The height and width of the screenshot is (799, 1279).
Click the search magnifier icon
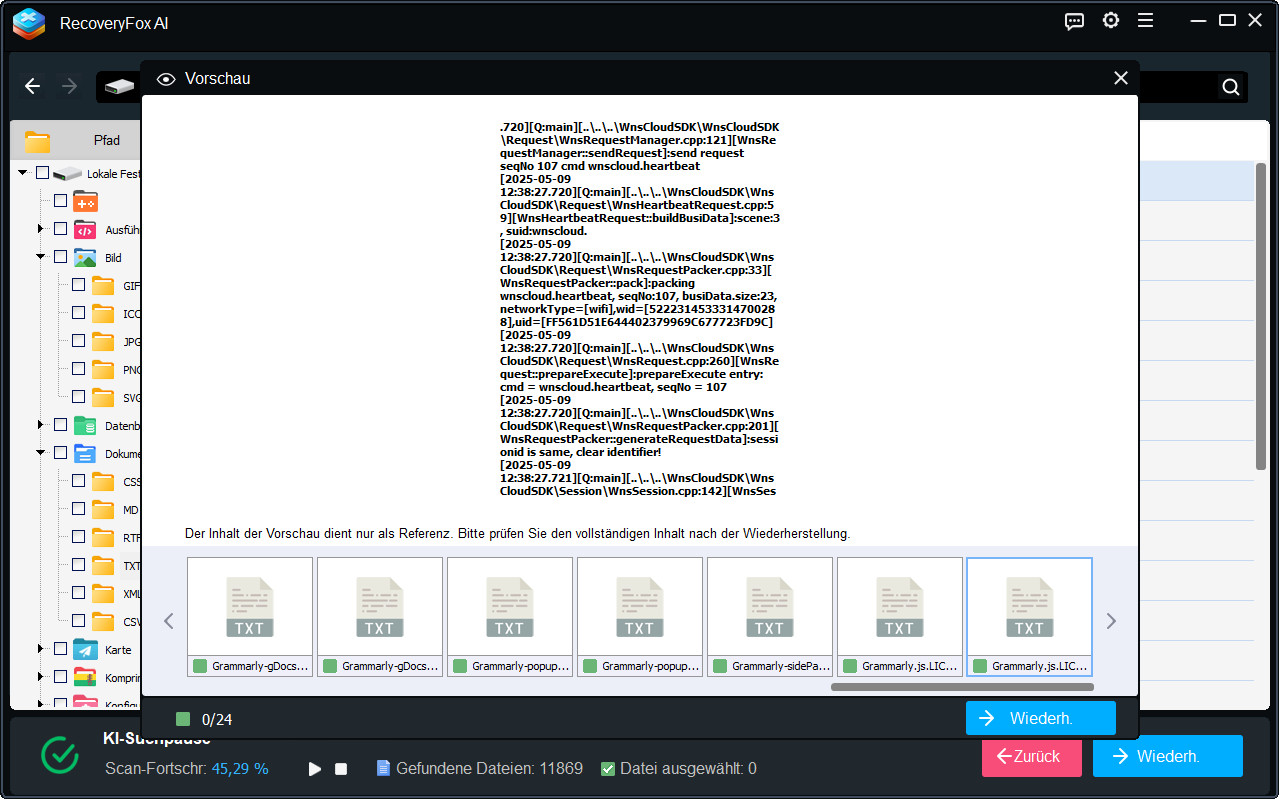click(1231, 87)
